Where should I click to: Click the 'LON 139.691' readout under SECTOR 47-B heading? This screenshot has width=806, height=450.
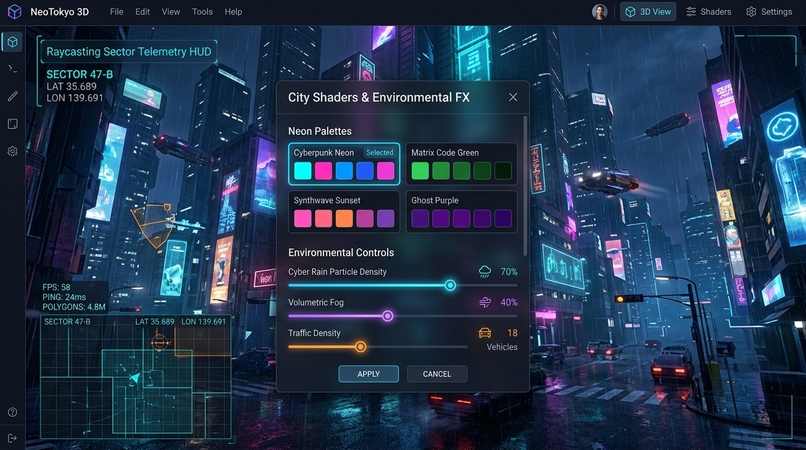(75, 98)
